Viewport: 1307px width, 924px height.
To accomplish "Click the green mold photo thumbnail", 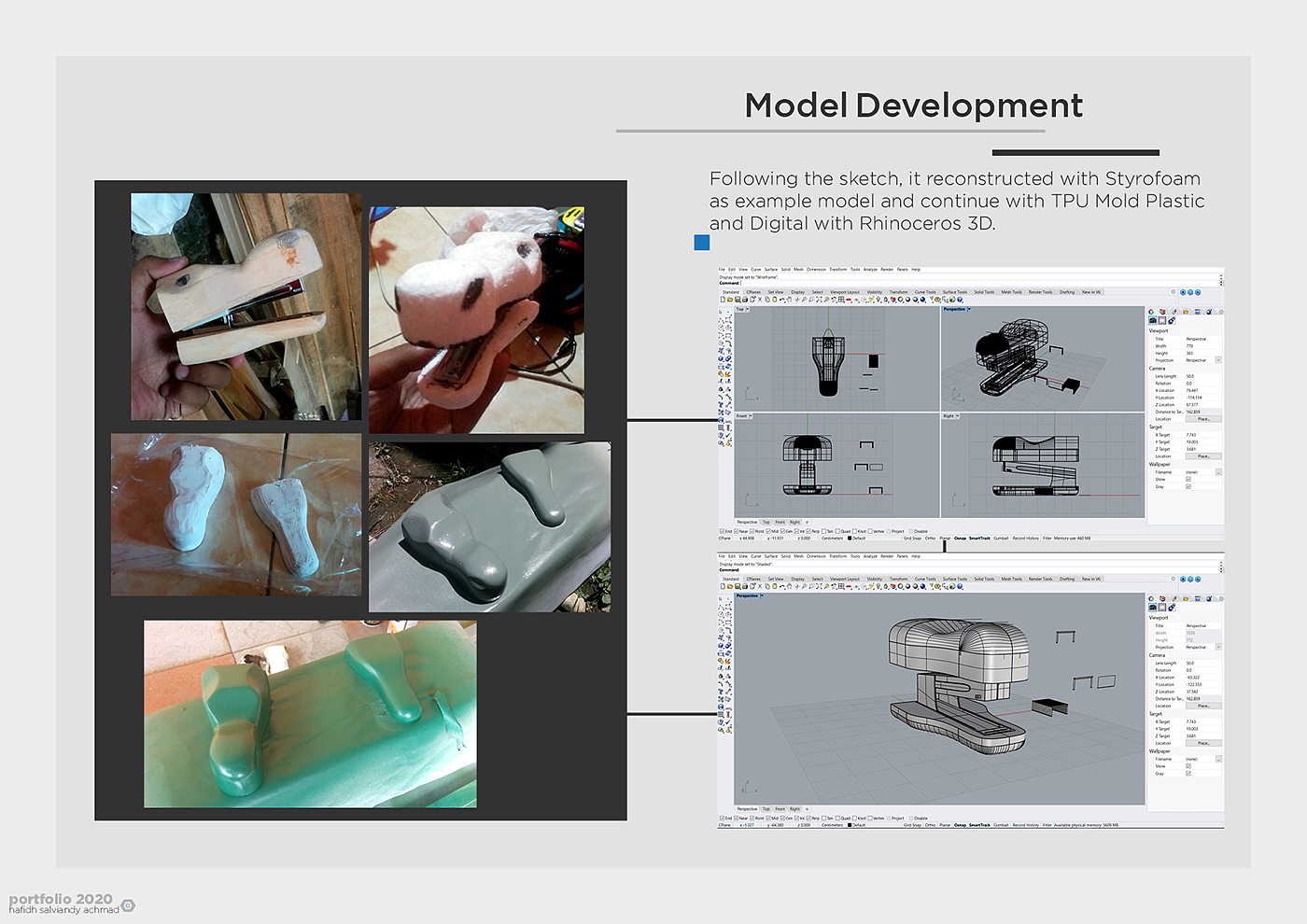I will [x=310, y=714].
